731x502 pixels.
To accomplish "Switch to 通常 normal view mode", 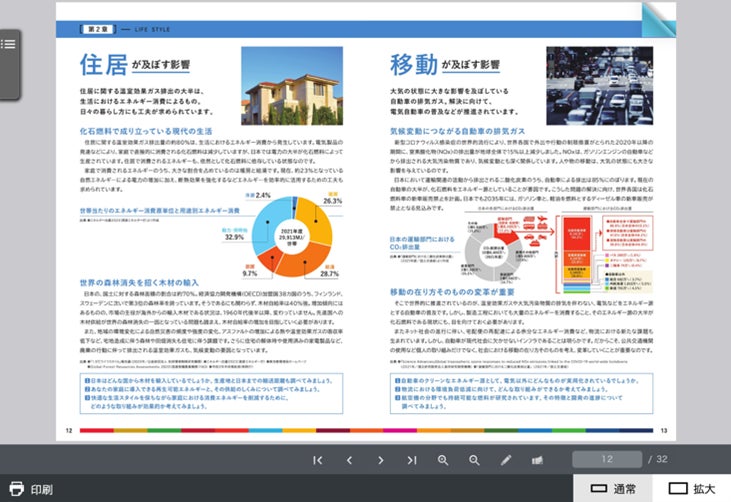I will pos(613,488).
